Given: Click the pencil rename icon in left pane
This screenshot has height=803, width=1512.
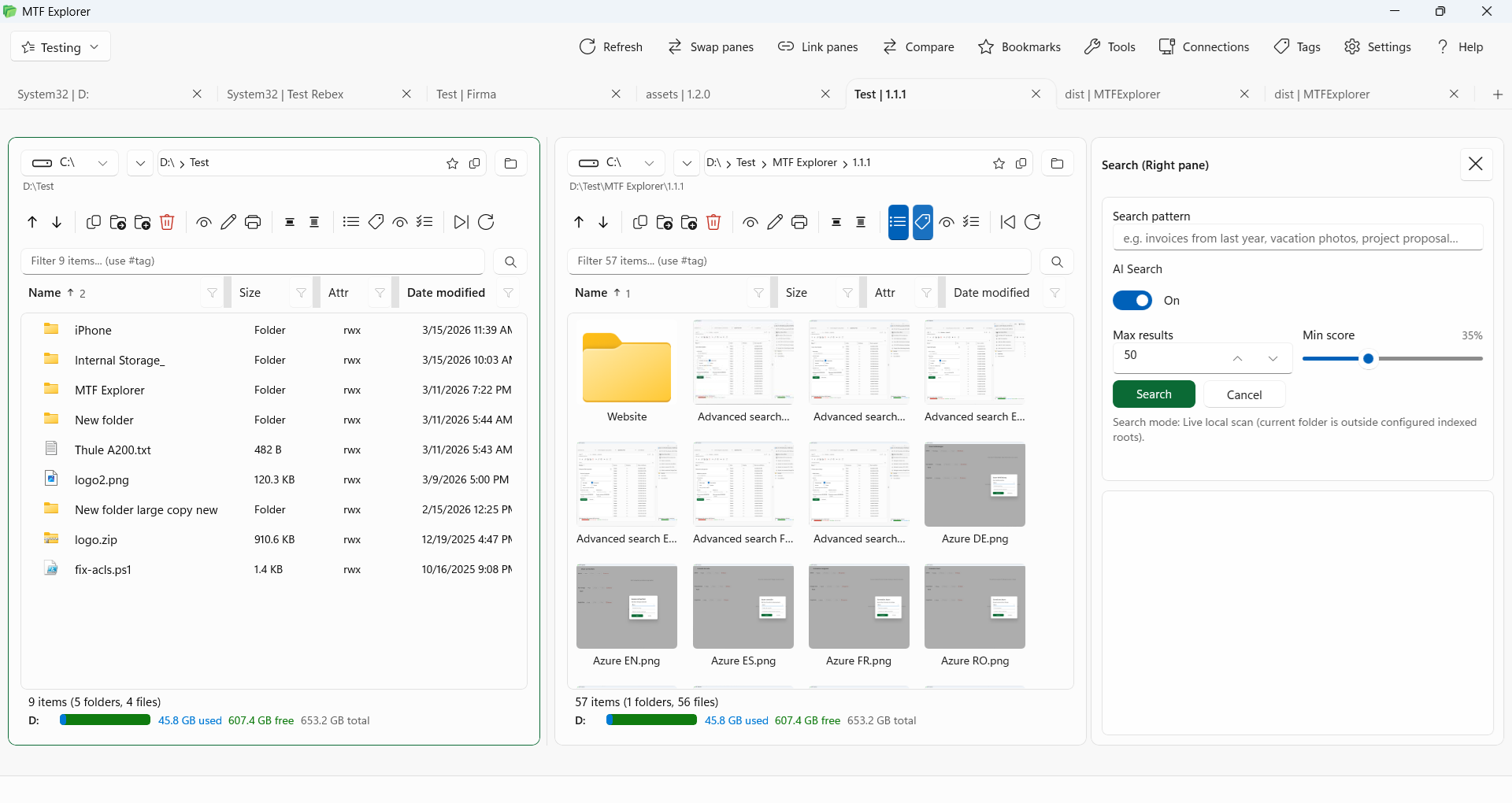Looking at the screenshot, I should (228, 222).
